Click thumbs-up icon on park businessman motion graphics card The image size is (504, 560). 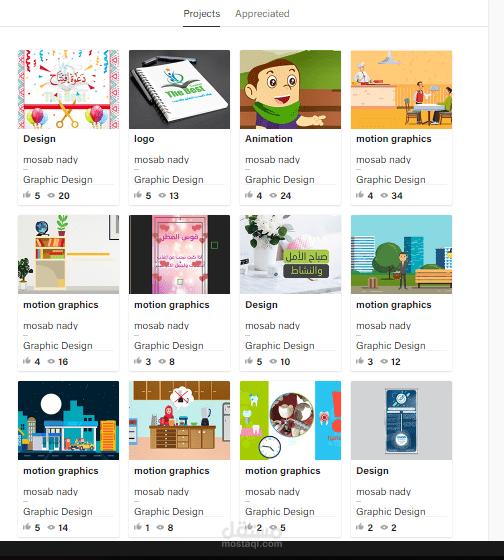pyautogui.click(x=360, y=361)
